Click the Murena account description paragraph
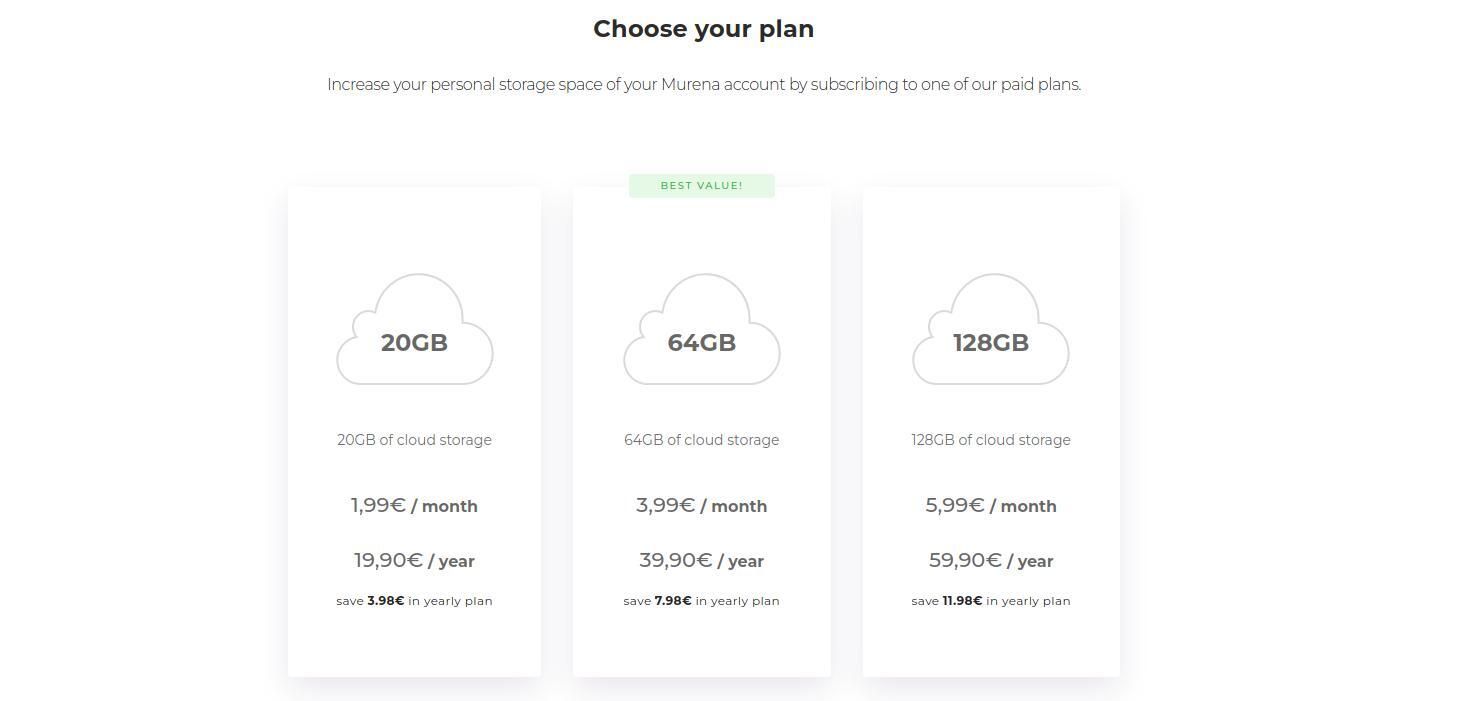1458x701 pixels. tap(703, 85)
